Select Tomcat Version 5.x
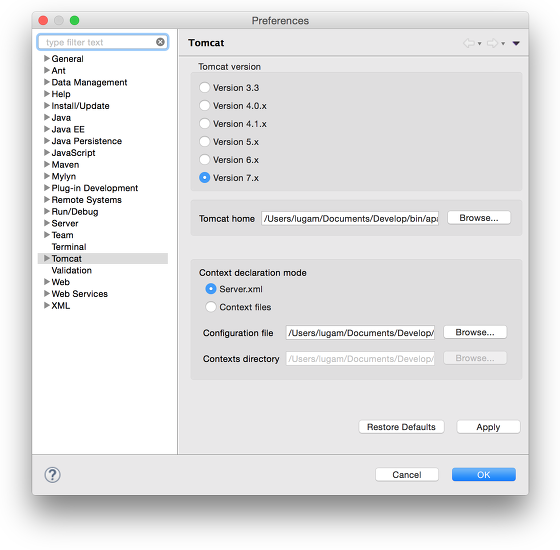 click(x=204, y=142)
